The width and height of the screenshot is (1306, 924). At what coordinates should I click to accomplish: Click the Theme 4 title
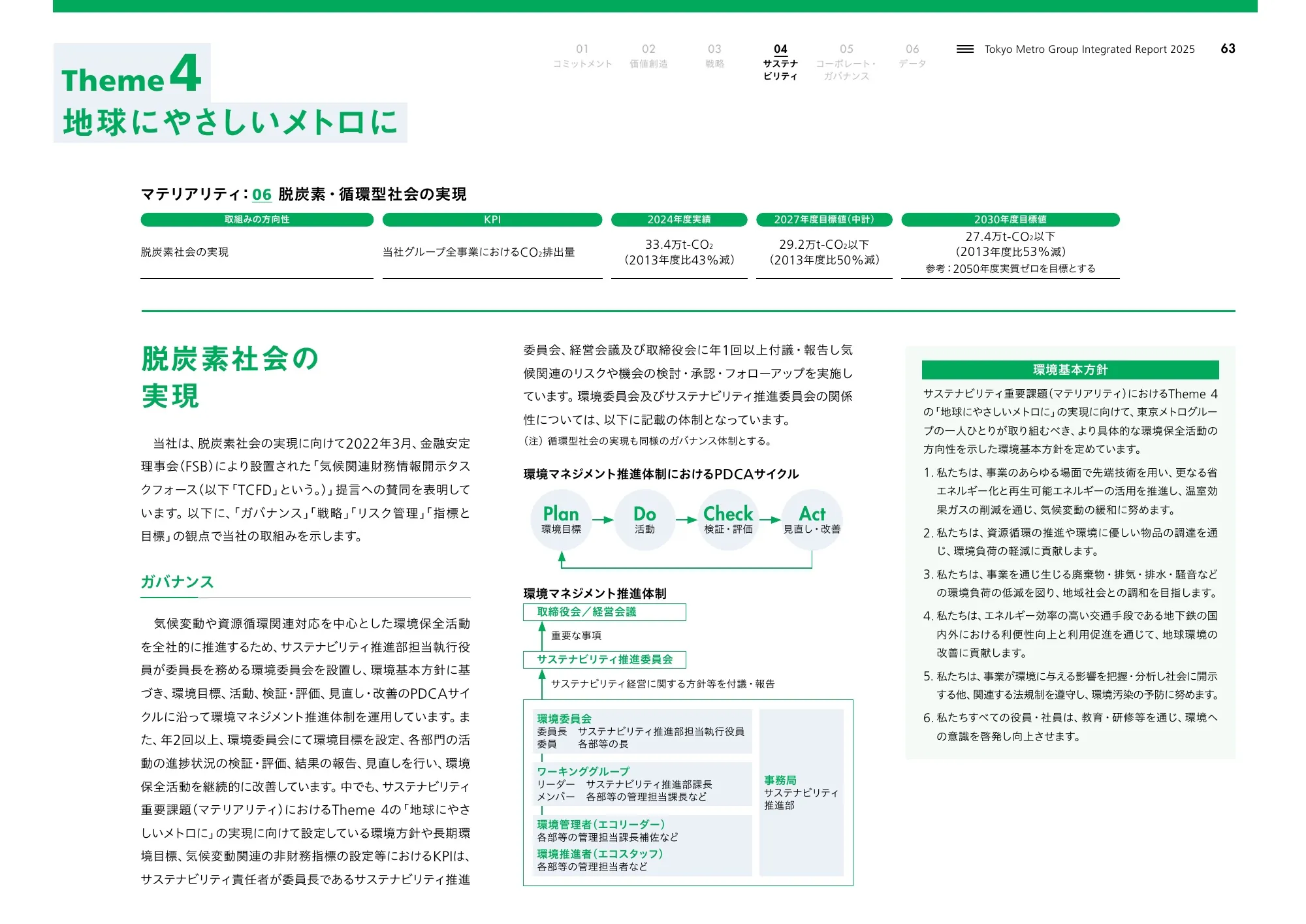[x=131, y=73]
